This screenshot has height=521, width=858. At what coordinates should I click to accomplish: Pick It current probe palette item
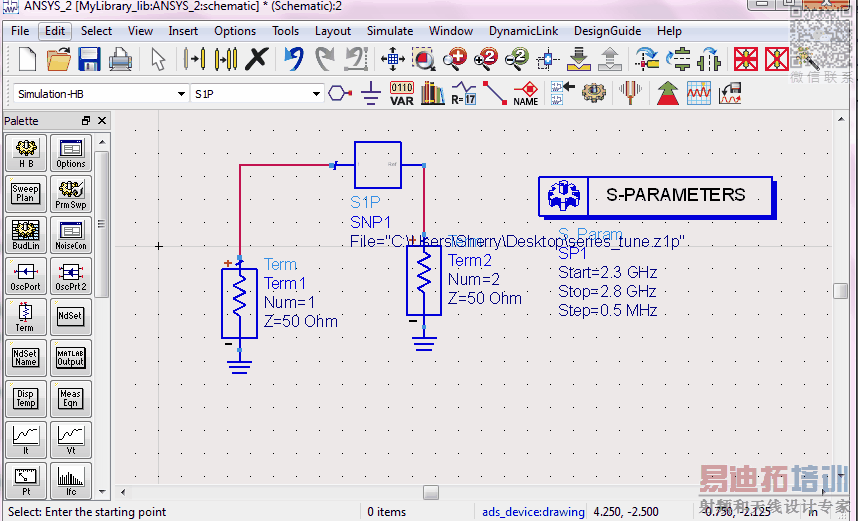[x=26, y=440]
